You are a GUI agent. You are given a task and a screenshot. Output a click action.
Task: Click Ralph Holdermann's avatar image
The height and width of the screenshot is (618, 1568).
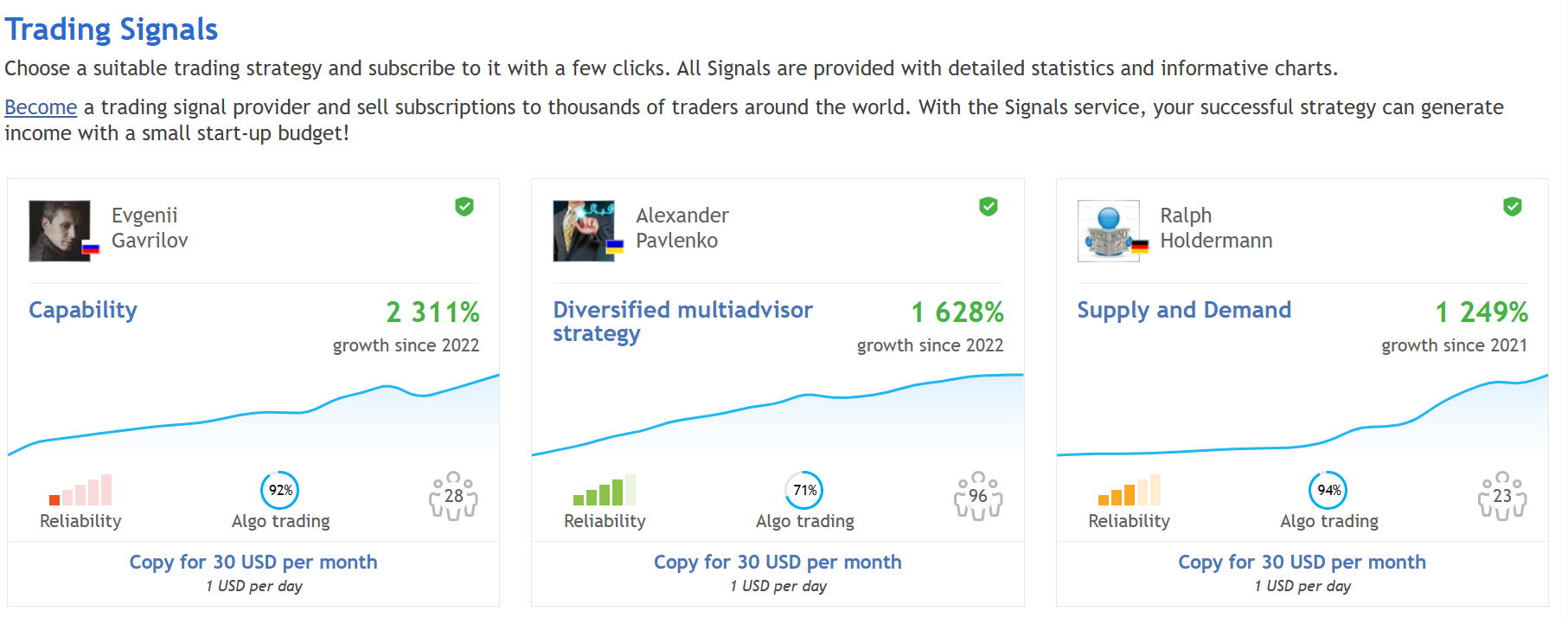[x=1109, y=230]
